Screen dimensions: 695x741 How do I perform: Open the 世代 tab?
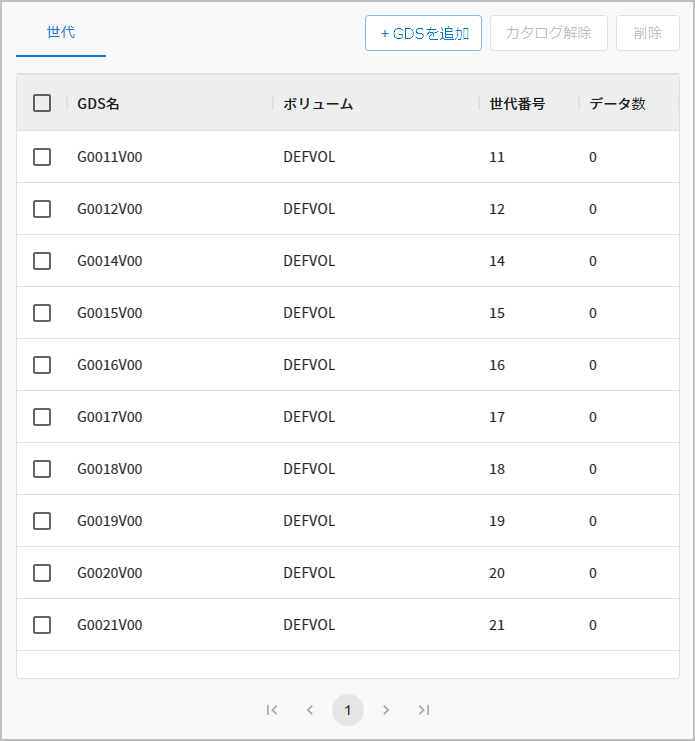tap(61, 32)
